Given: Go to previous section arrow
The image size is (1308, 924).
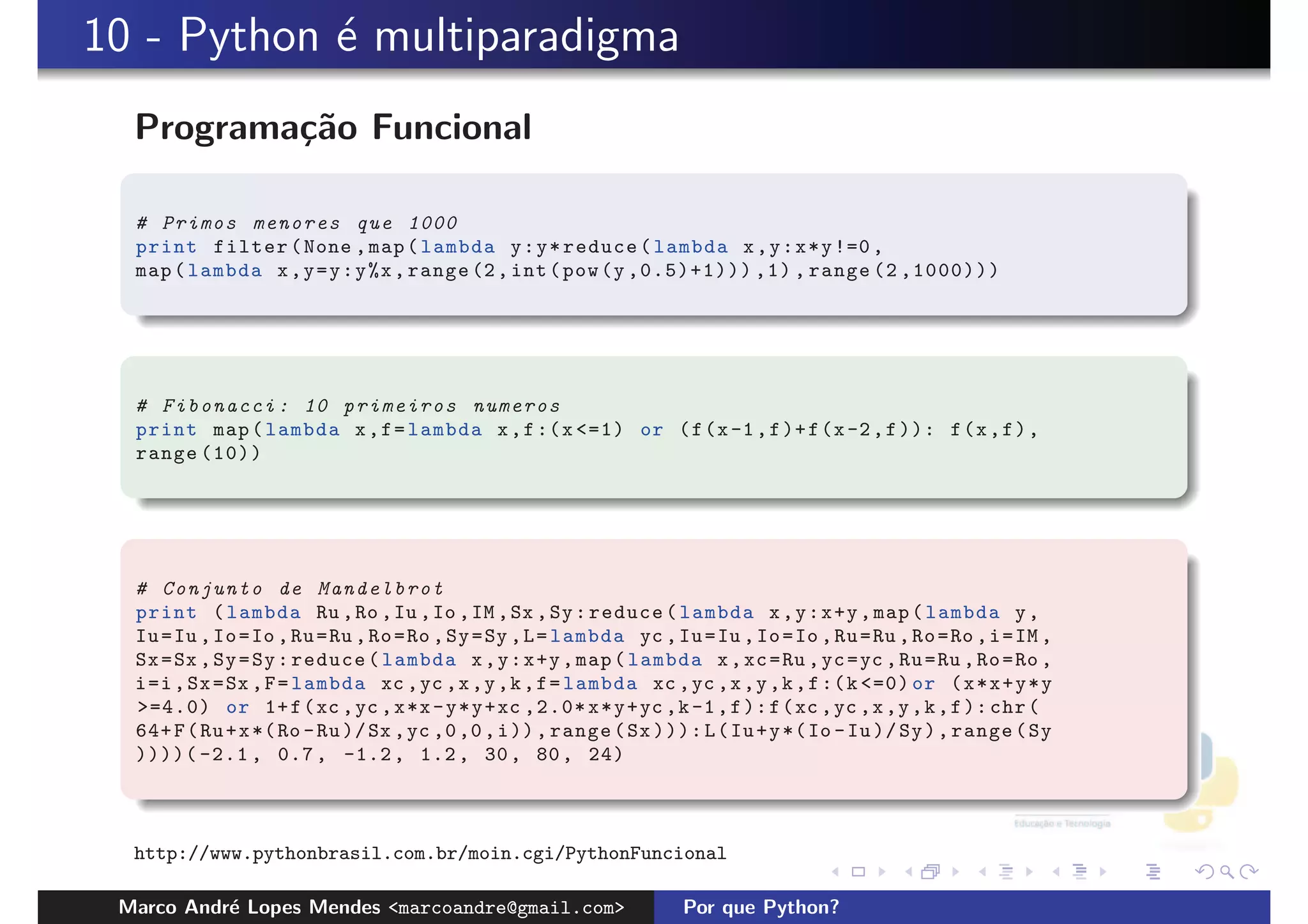Looking at the screenshot, I should [x=1056, y=872].
